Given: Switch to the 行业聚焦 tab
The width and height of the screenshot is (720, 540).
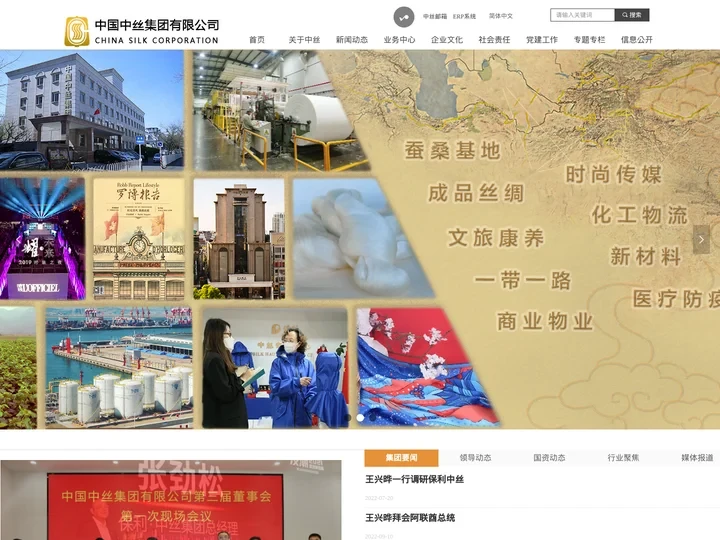Looking at the screenshot, I should (x=623, y=457).
